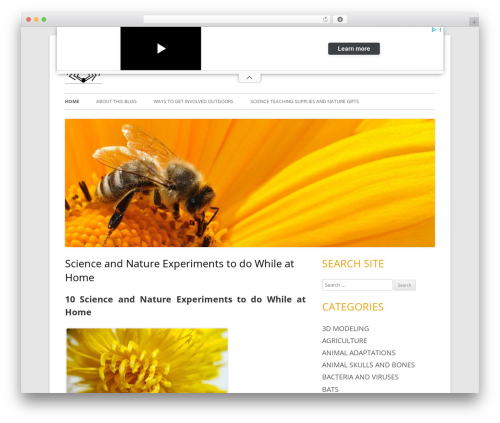Open the Bacteria and Viruses category
This screenshot has width=500, height=423.
(360, 377)
